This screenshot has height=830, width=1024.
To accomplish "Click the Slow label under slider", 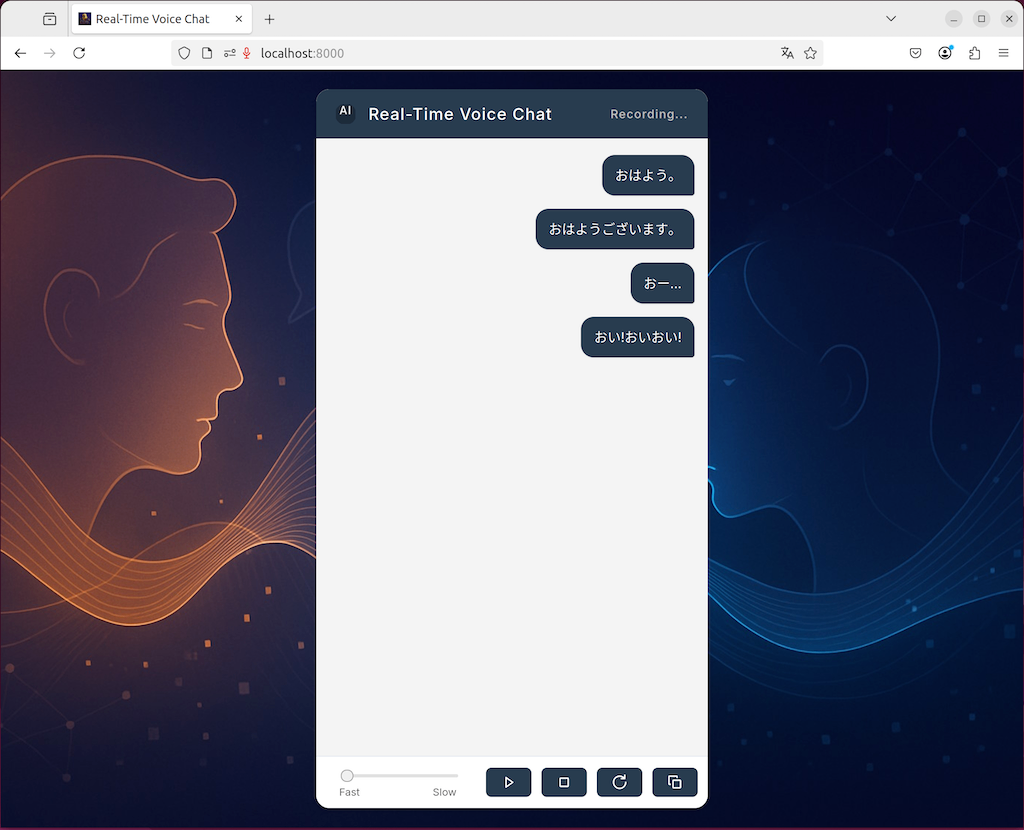I will (x=444, y=792).
